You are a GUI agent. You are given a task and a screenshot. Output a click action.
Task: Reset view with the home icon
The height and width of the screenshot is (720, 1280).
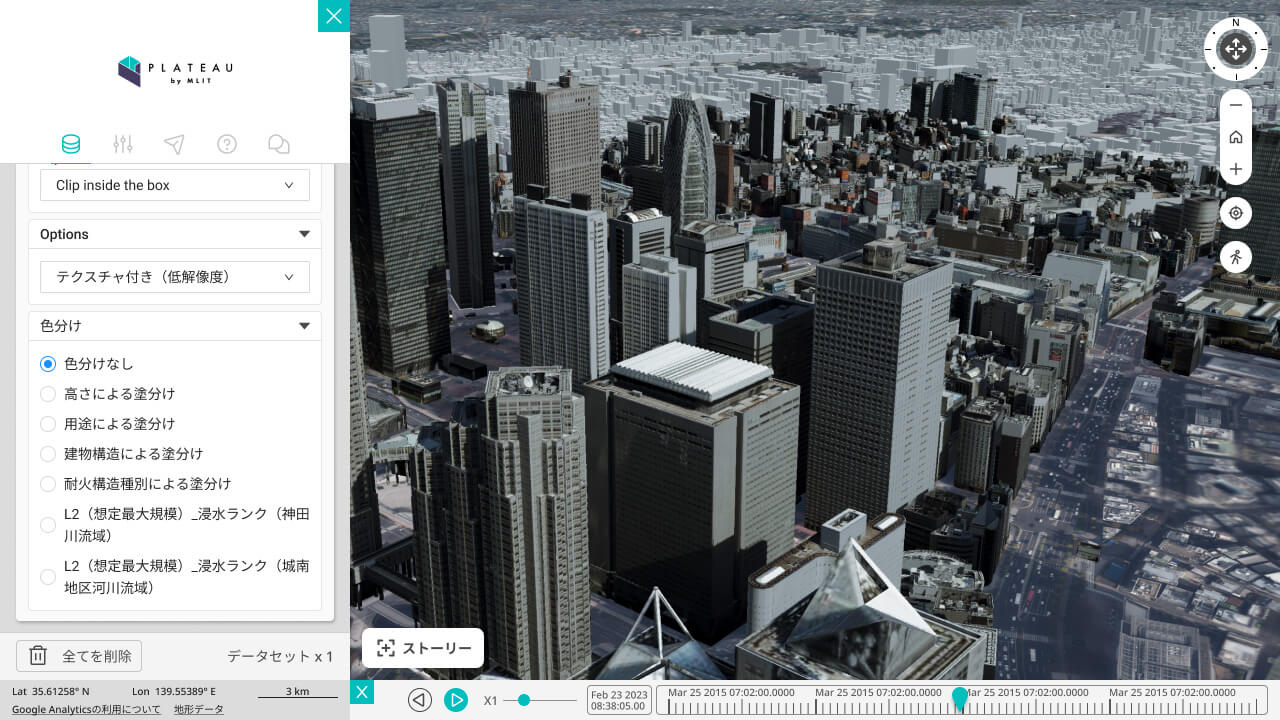tap(1236, 137)
